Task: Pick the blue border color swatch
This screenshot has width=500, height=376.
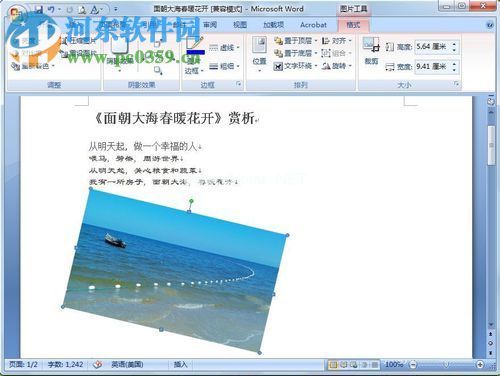Action: pyautogui.click(x=196, y=52)
